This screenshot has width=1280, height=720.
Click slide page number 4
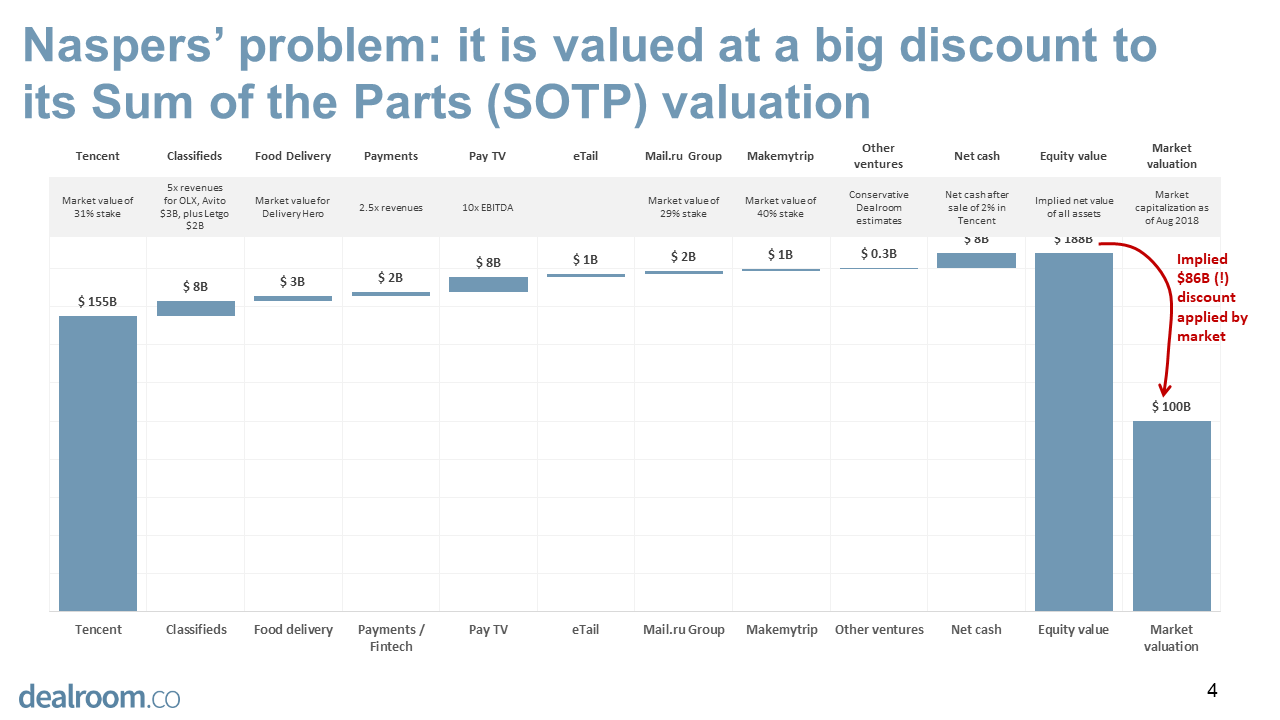[1212, 690]
